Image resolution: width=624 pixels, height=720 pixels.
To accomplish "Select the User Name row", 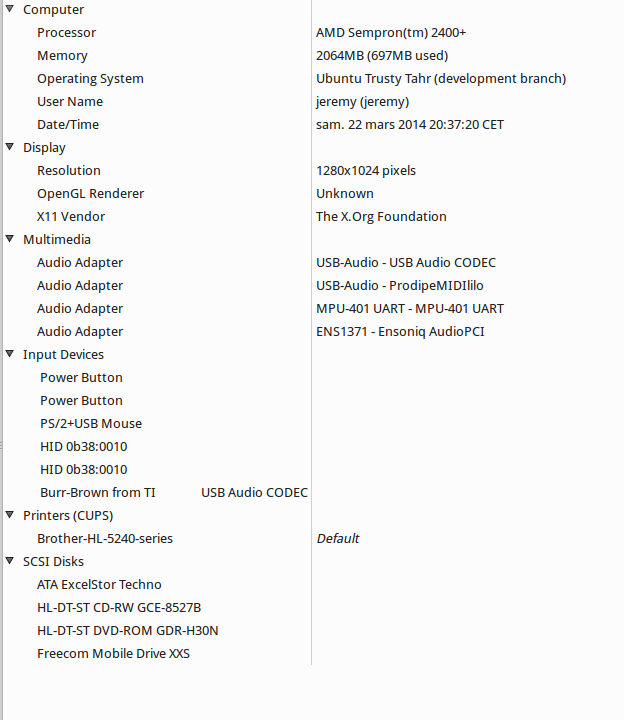I will pyautogui.click(x=70, y=102).
